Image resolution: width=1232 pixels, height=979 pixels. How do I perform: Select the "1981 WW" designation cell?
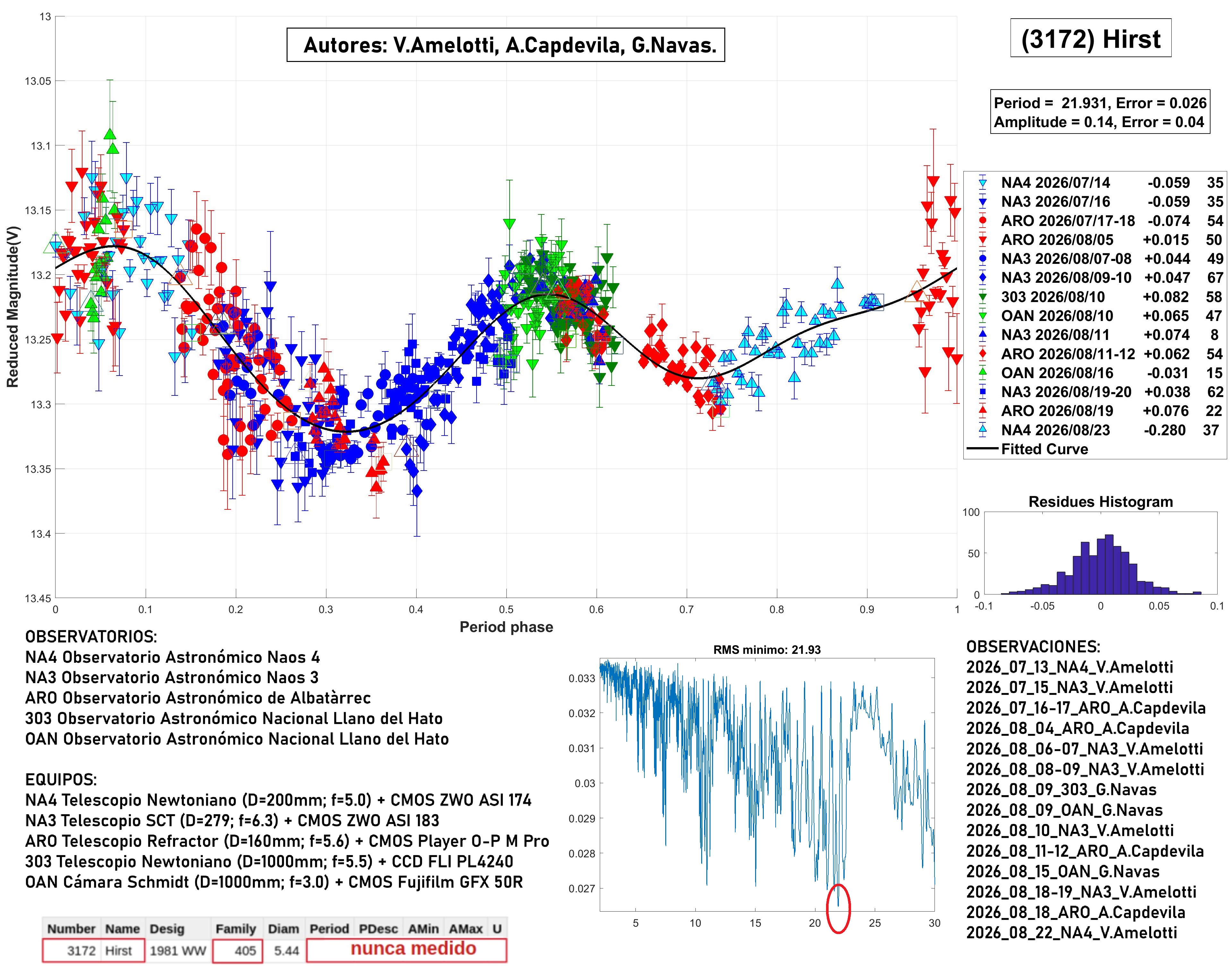pyautogui.click(x=178, y=950)
